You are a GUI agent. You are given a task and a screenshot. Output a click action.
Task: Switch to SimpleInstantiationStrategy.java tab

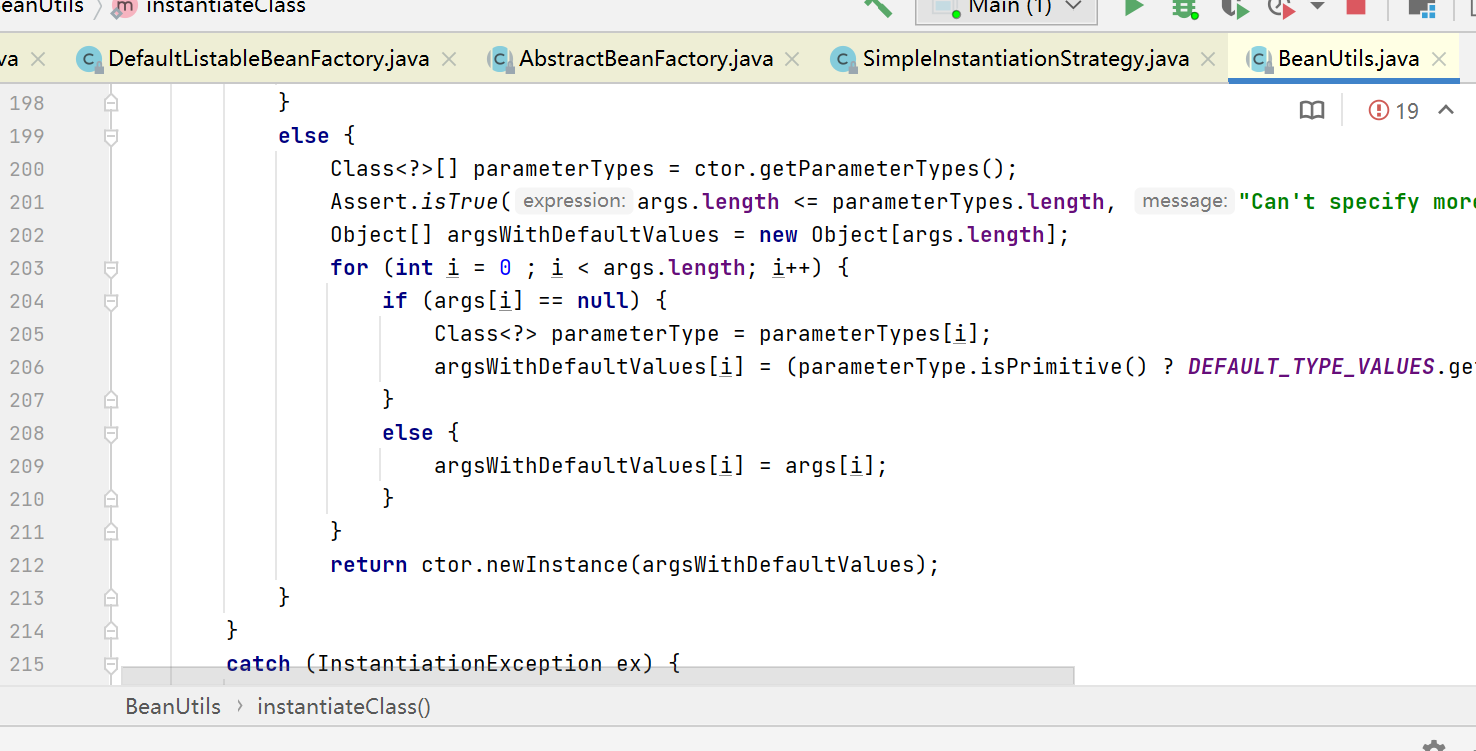coord(1026,59)
